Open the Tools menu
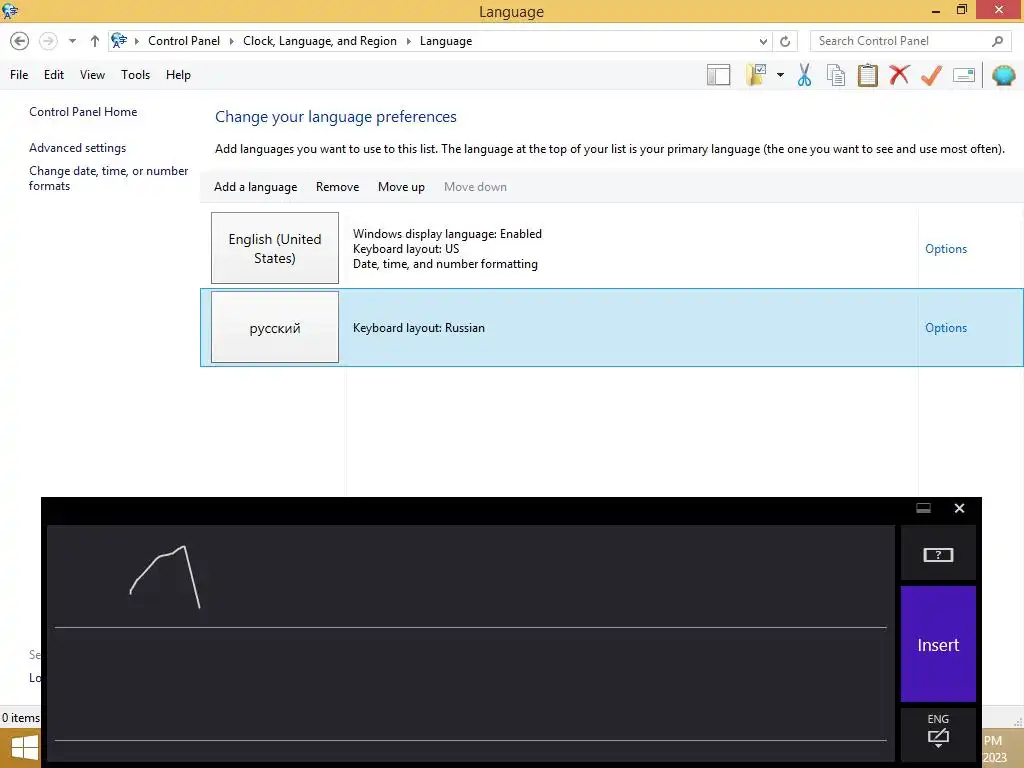Image resolution: width=1024 pixels, height=768 pixels. [x=135, y=75]
